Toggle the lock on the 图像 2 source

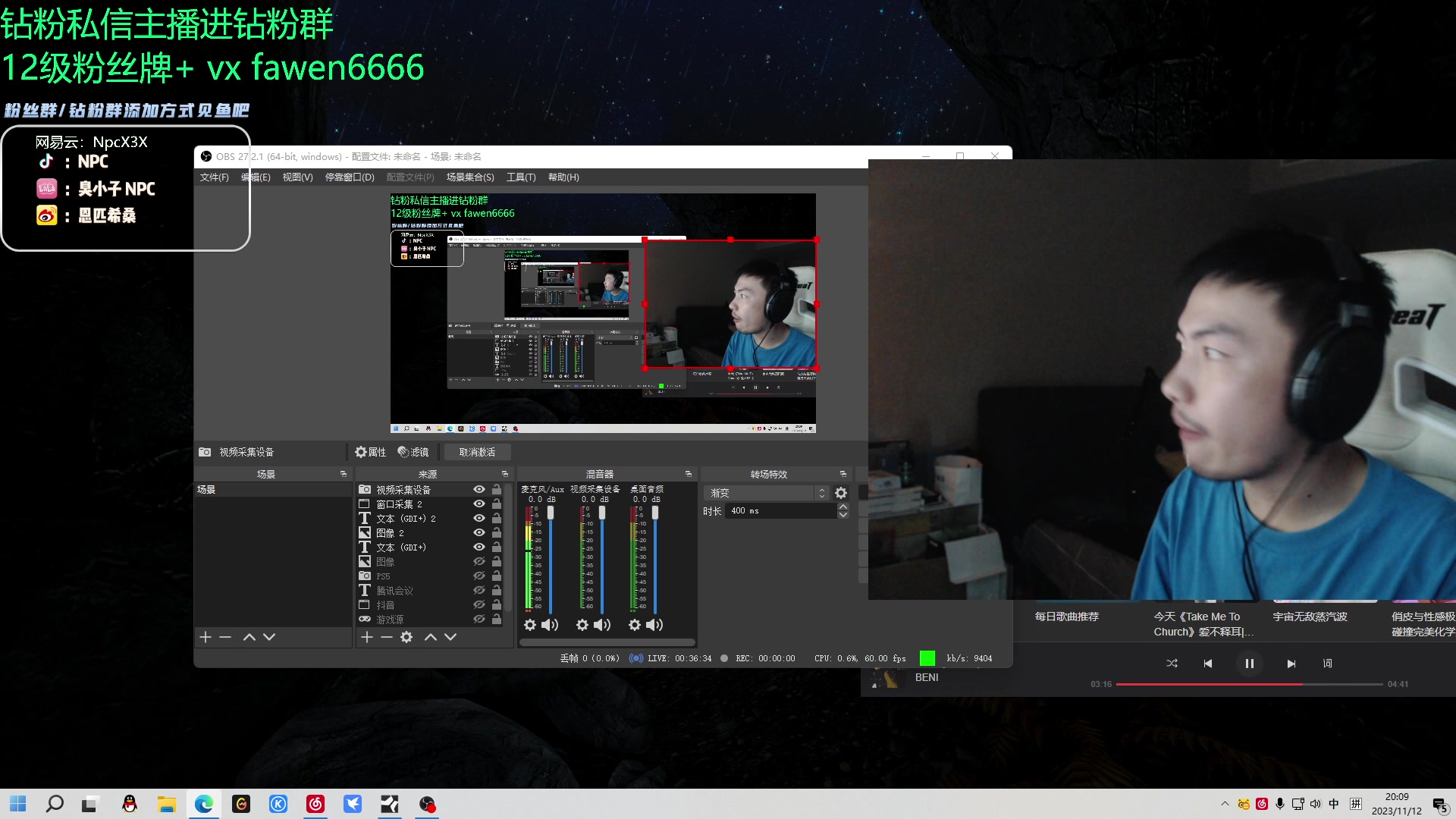[x=497, y=533]
